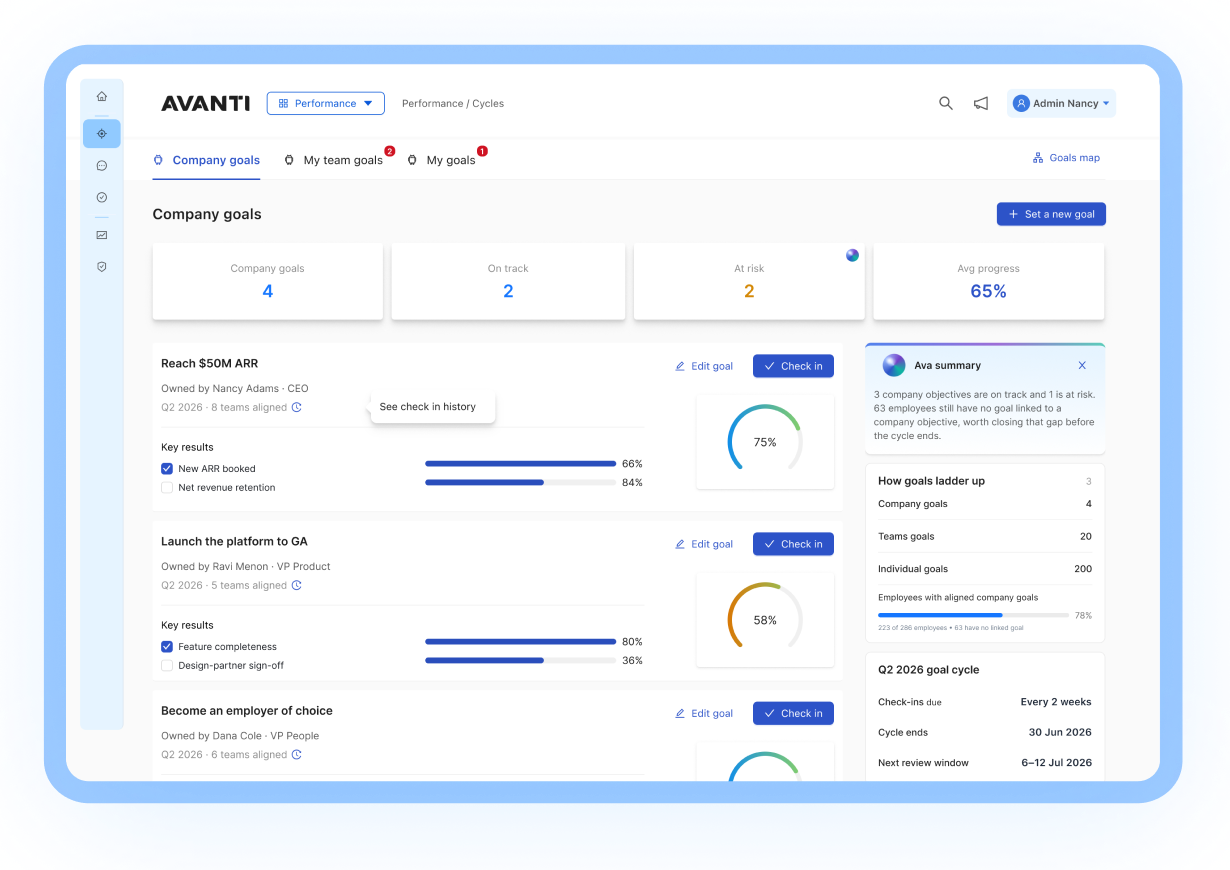Open the At risk summary card
1230x870 pixels.
pos(749,281)
